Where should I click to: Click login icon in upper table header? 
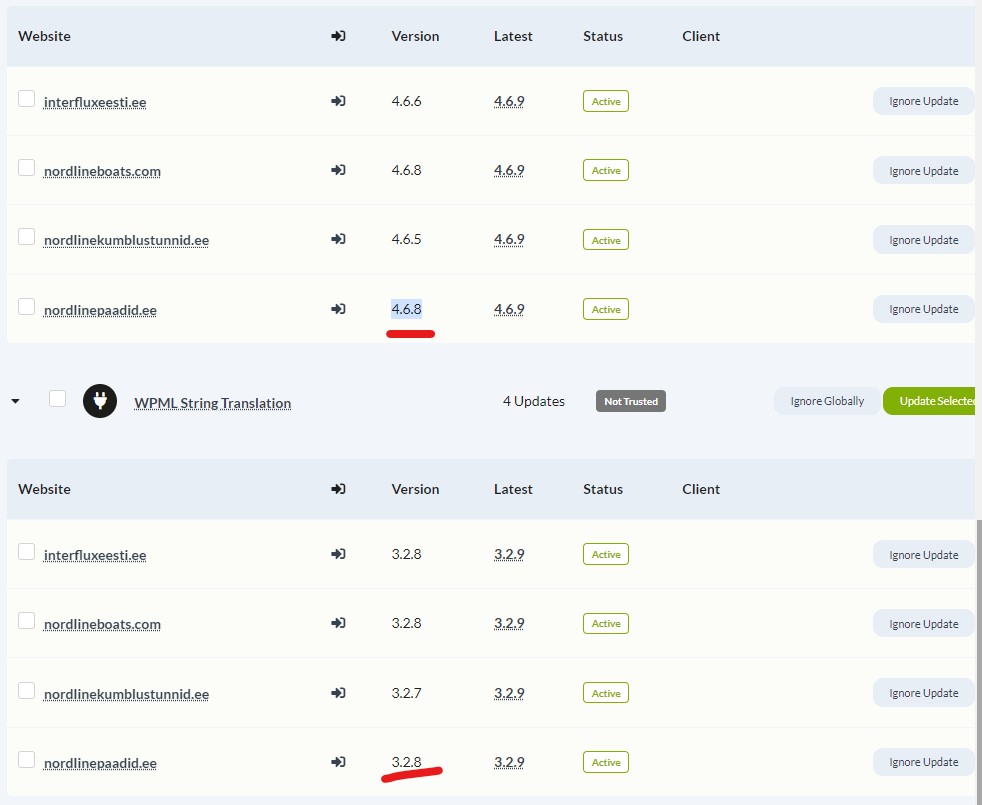pos(338,36)
